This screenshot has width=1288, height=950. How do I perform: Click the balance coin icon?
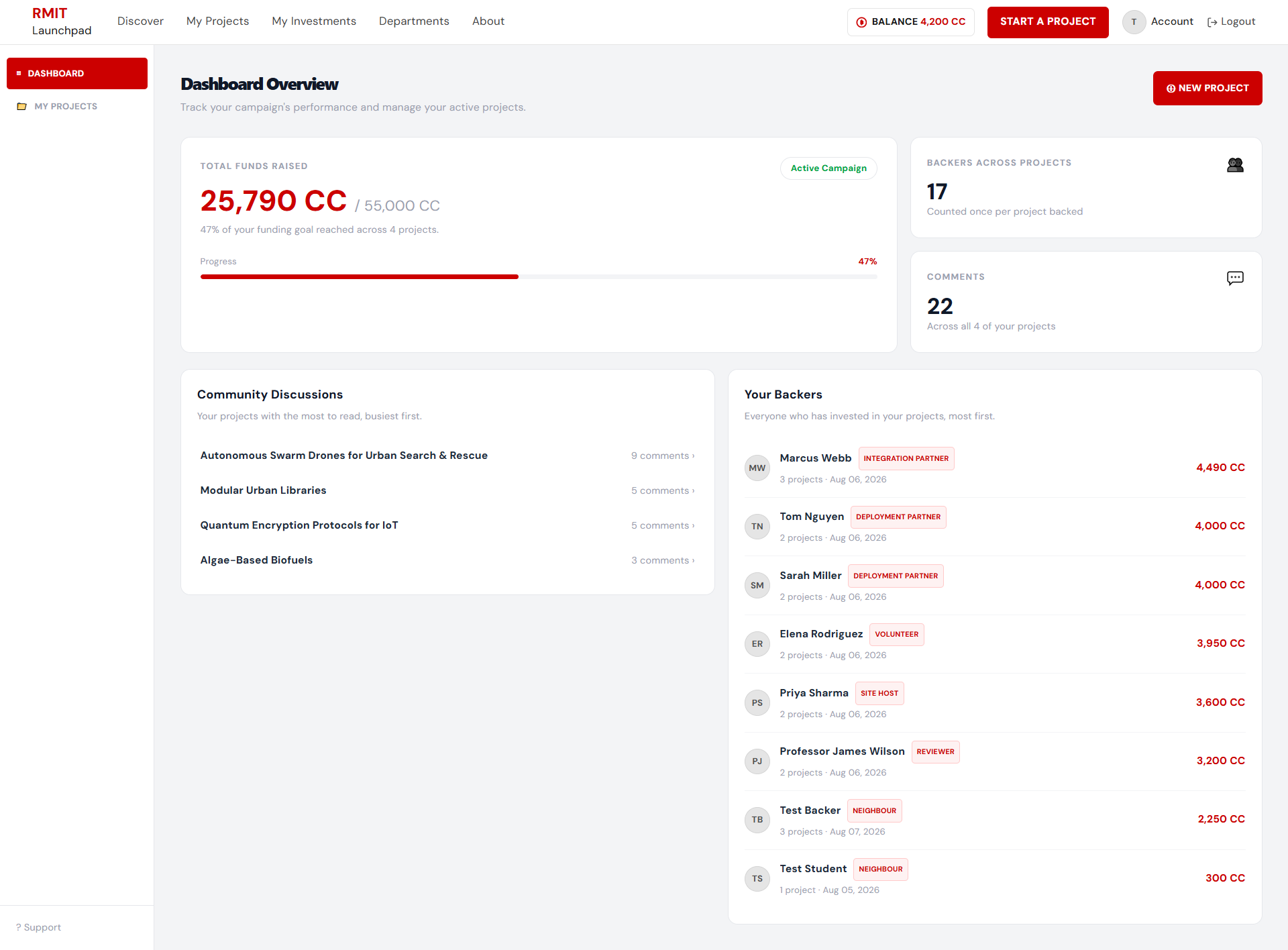[x=861, y=22]
